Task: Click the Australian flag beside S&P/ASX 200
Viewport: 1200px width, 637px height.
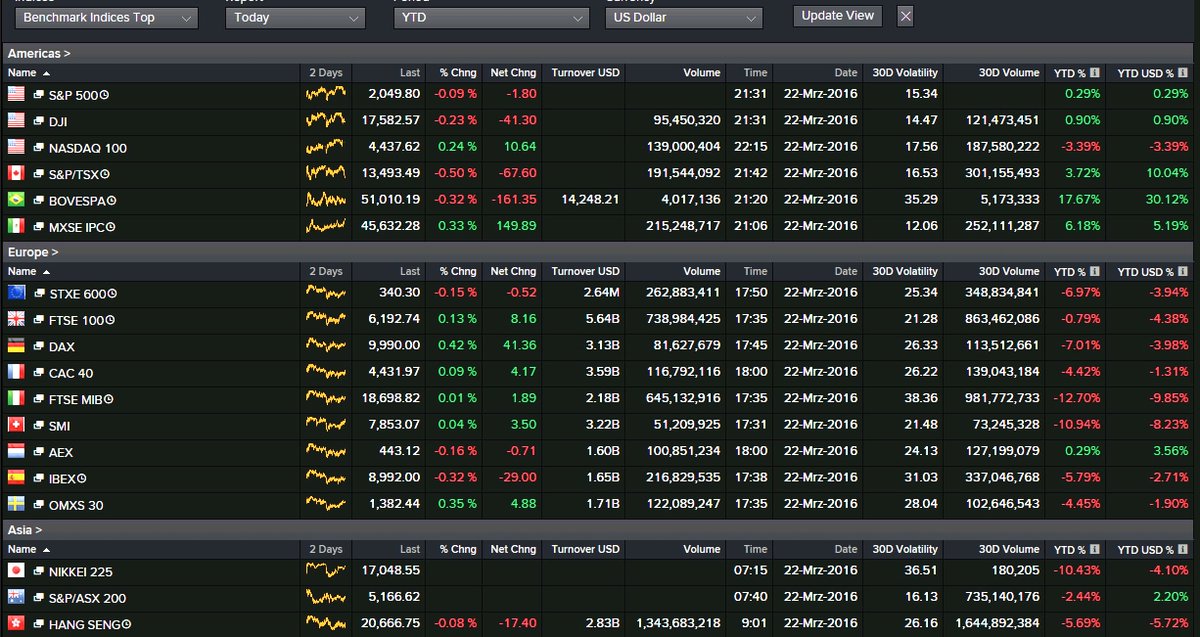Action: (16, 597)
